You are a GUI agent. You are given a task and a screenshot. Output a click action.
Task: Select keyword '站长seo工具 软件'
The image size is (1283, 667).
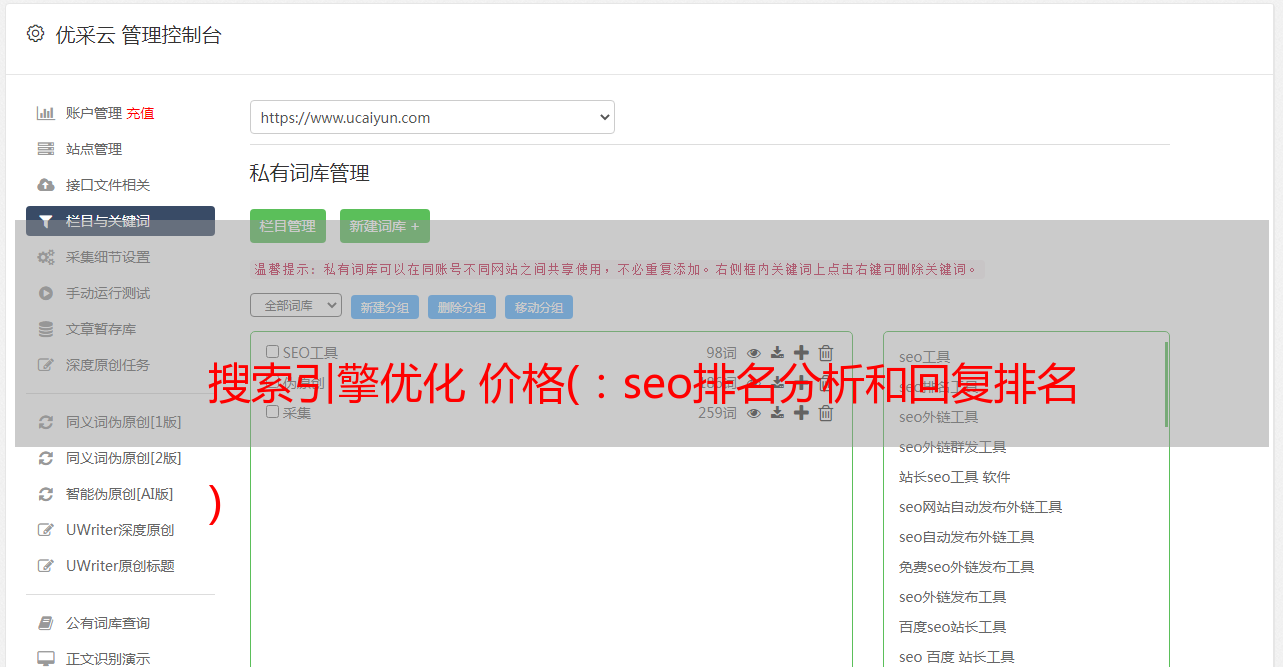(955, 477)
